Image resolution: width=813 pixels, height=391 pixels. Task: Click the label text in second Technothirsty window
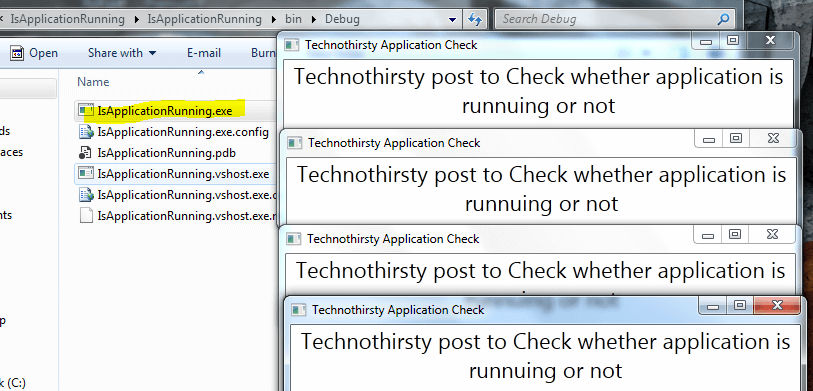[x=541, y=189]
